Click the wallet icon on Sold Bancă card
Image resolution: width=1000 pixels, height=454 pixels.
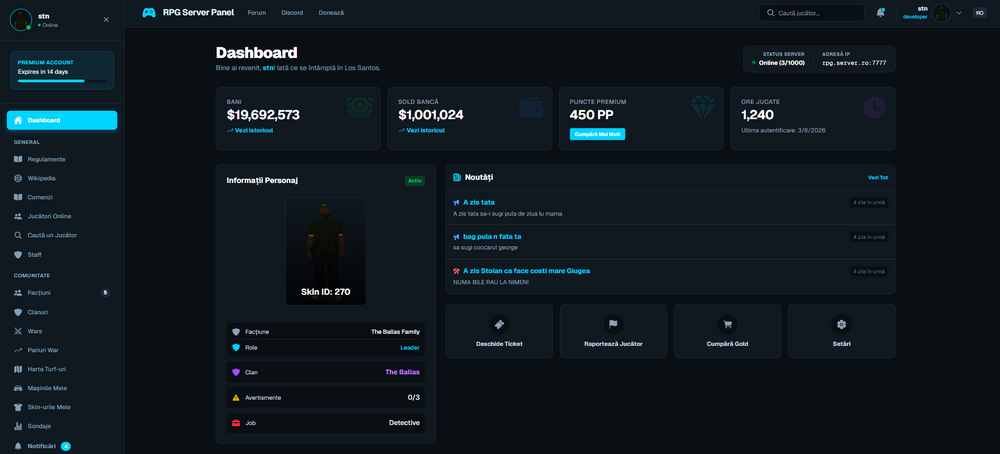coord(531,107)
